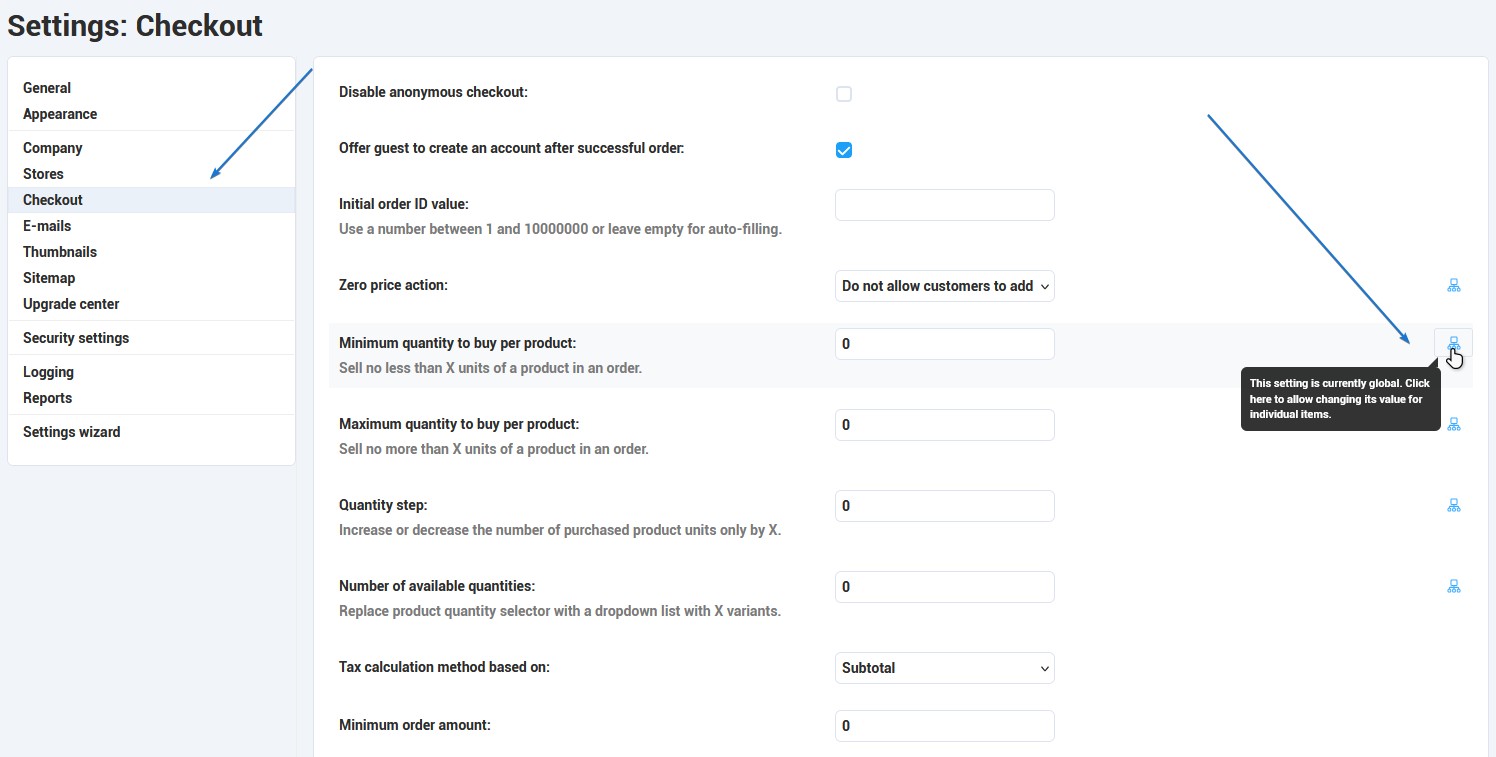Click the global setting icon for Minimum quantity

(x=1454, y=343)
